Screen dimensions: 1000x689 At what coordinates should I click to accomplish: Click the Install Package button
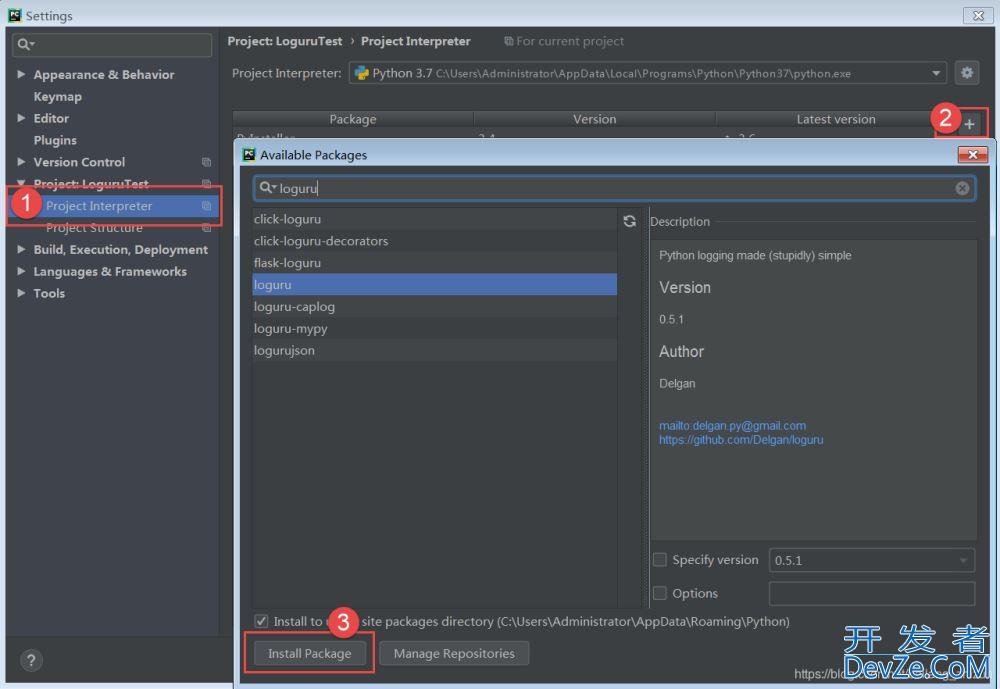pos(309,653)
